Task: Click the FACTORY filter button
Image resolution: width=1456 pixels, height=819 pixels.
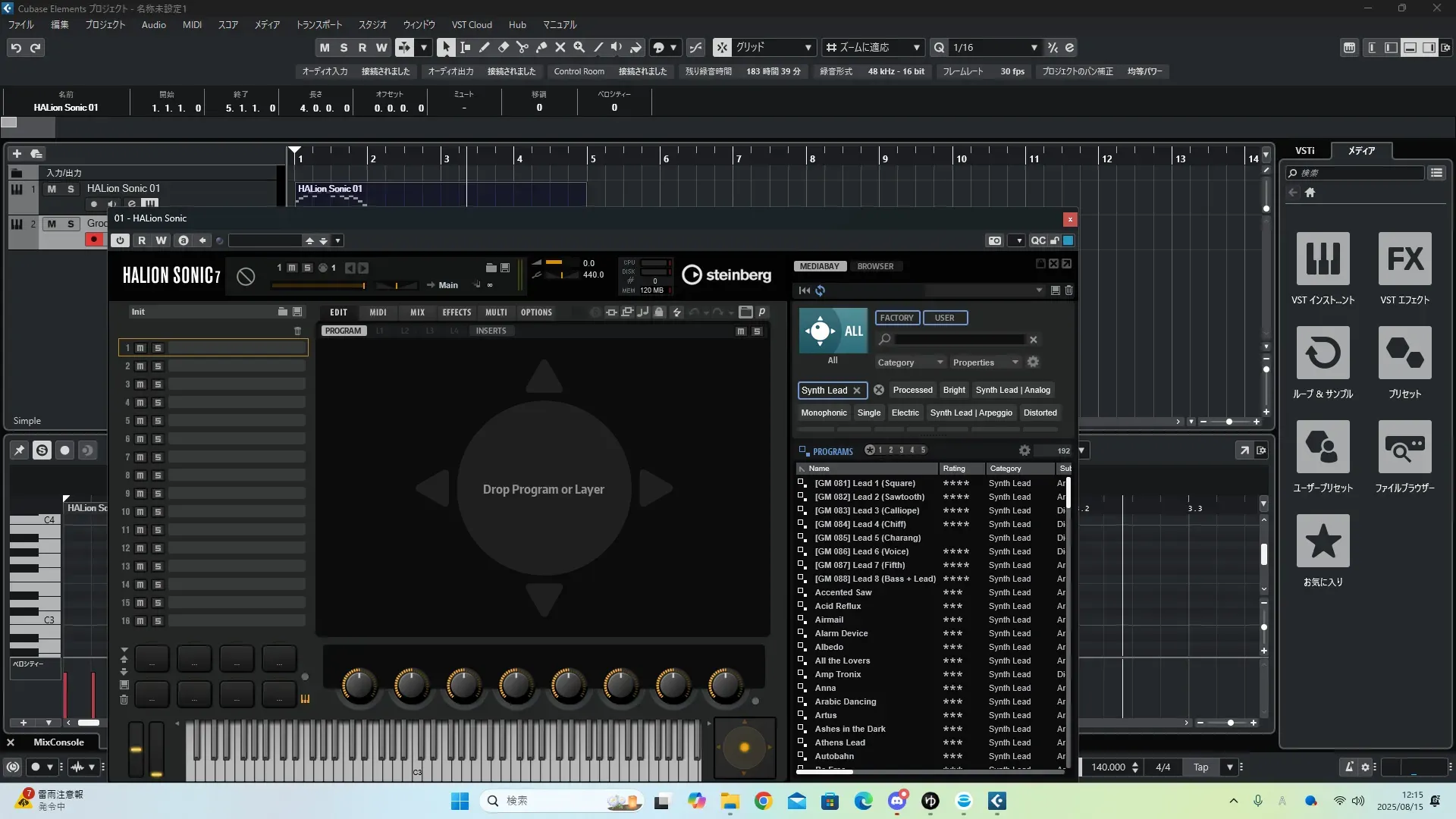Action: (896, 318)
